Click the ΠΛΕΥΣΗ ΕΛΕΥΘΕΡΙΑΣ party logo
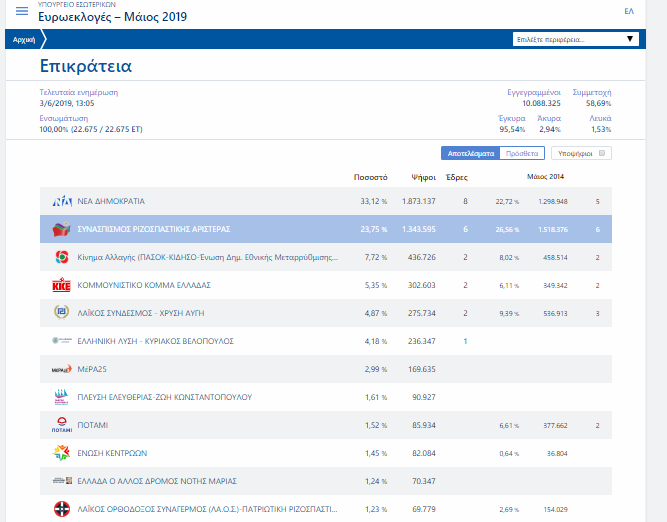 (x=61, y=397)
